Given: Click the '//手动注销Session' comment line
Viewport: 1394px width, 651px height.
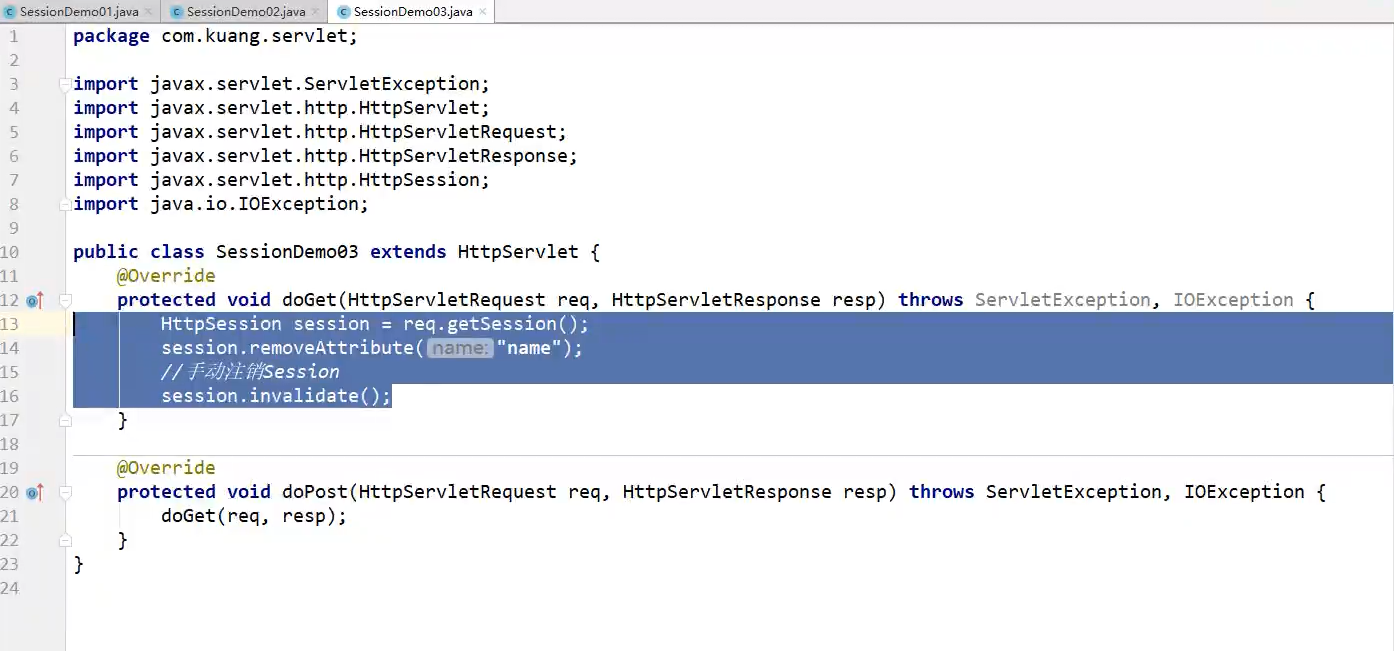Looking at the screenshot, I should (250, 372).
